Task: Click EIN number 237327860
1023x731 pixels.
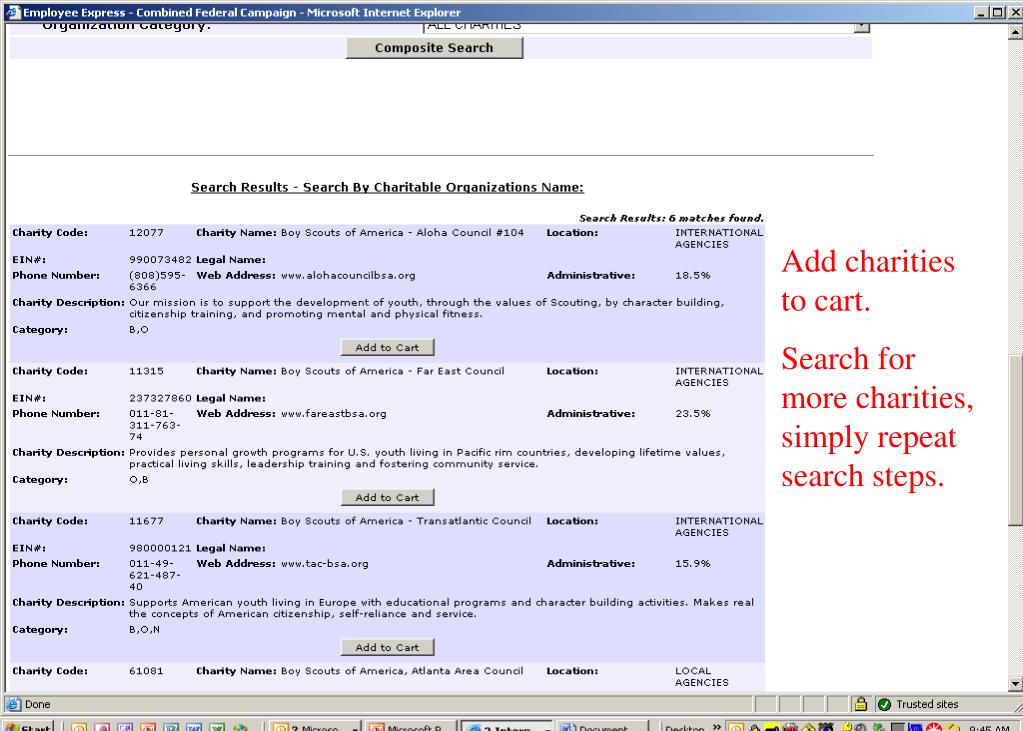Action: coord(160,398)
